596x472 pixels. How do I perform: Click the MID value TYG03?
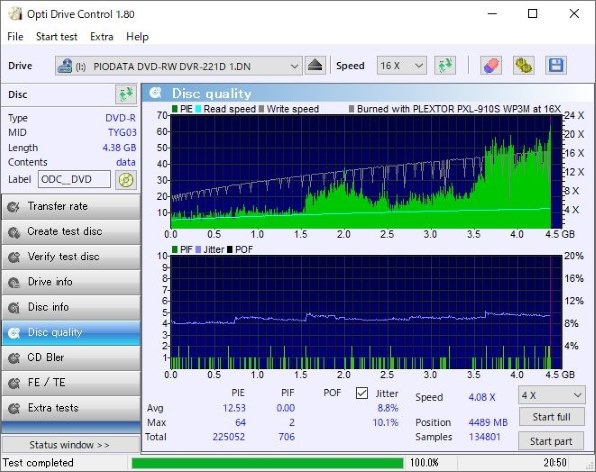(x=122, y=133)
